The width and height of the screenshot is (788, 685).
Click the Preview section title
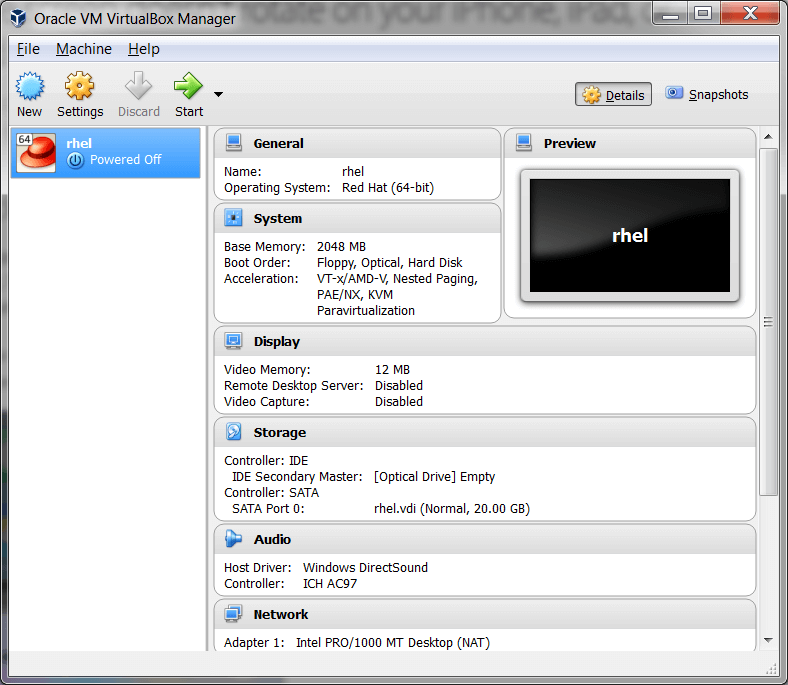coord(570,144)
